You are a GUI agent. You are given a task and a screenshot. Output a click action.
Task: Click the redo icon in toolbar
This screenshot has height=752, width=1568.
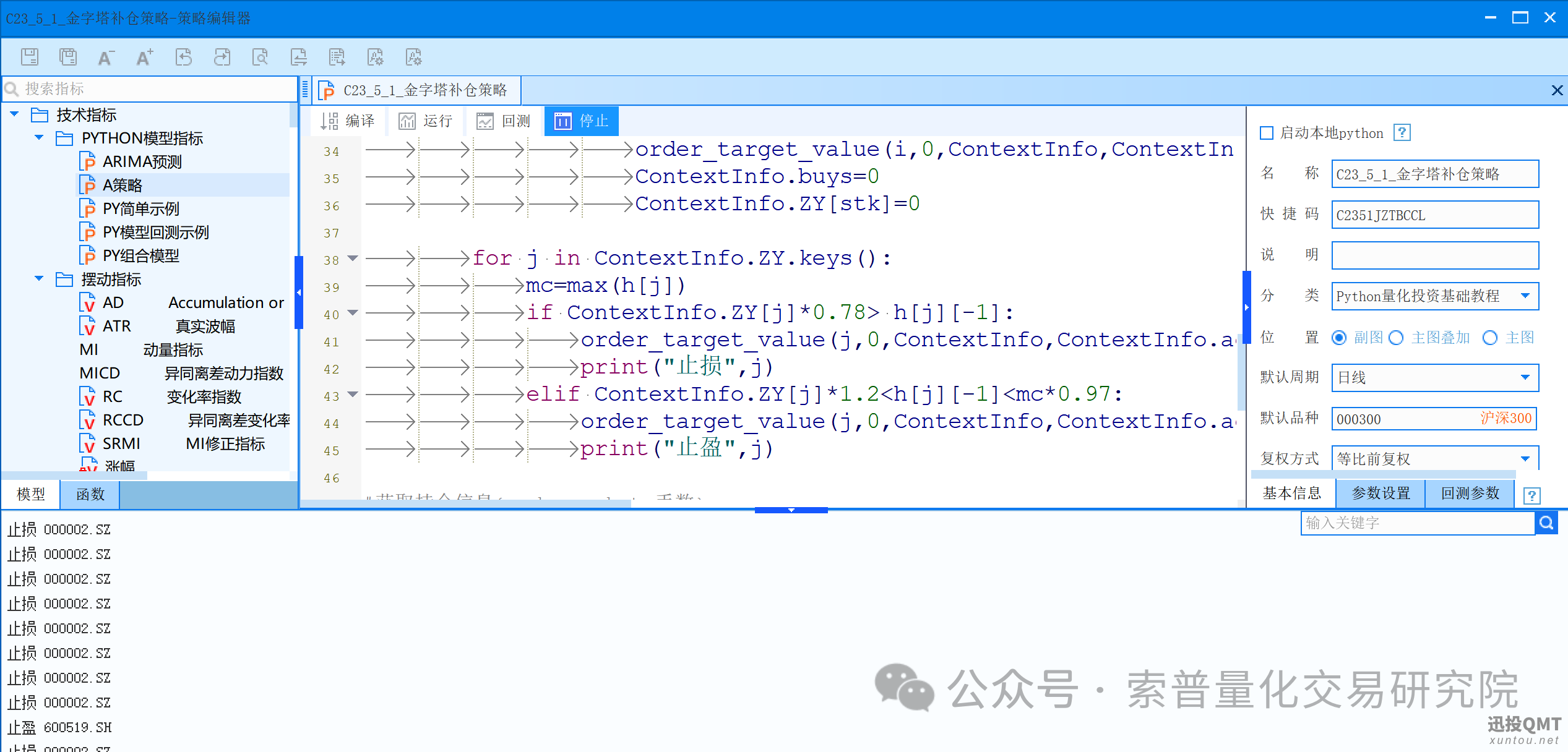222,58
